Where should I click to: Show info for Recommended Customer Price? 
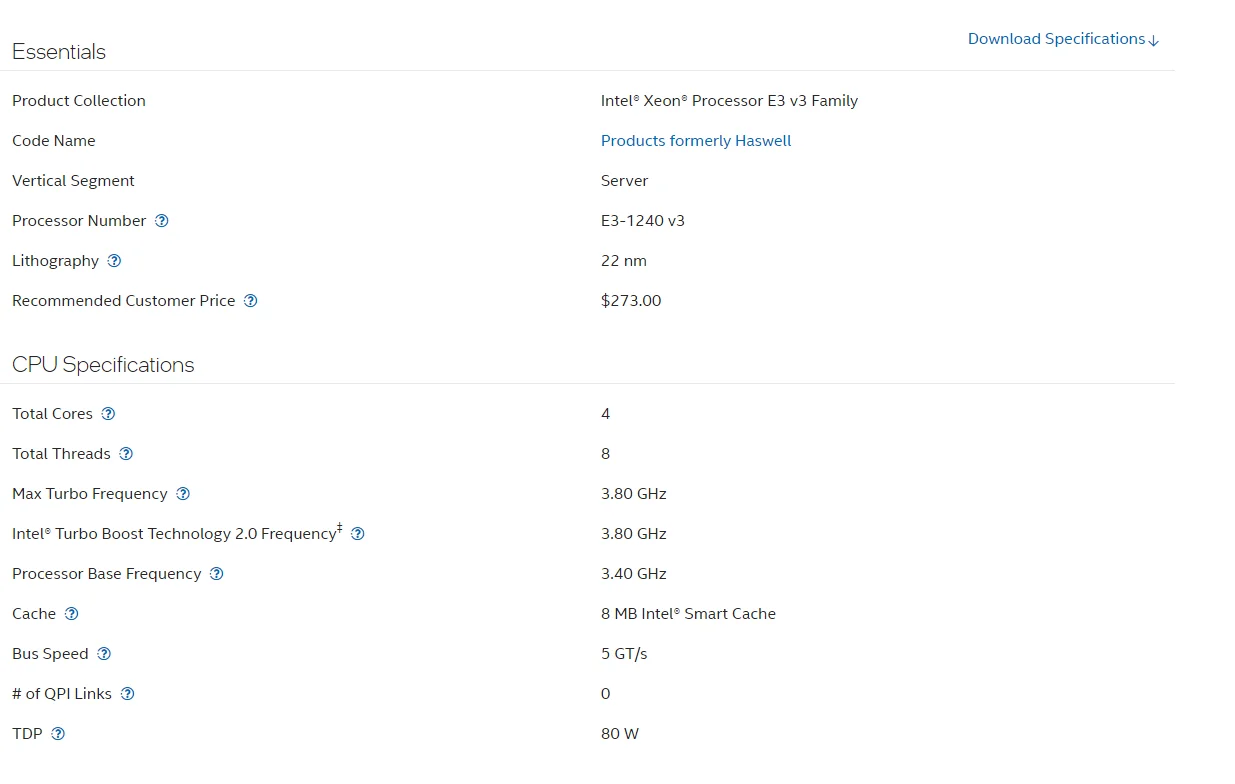point(251,301)
